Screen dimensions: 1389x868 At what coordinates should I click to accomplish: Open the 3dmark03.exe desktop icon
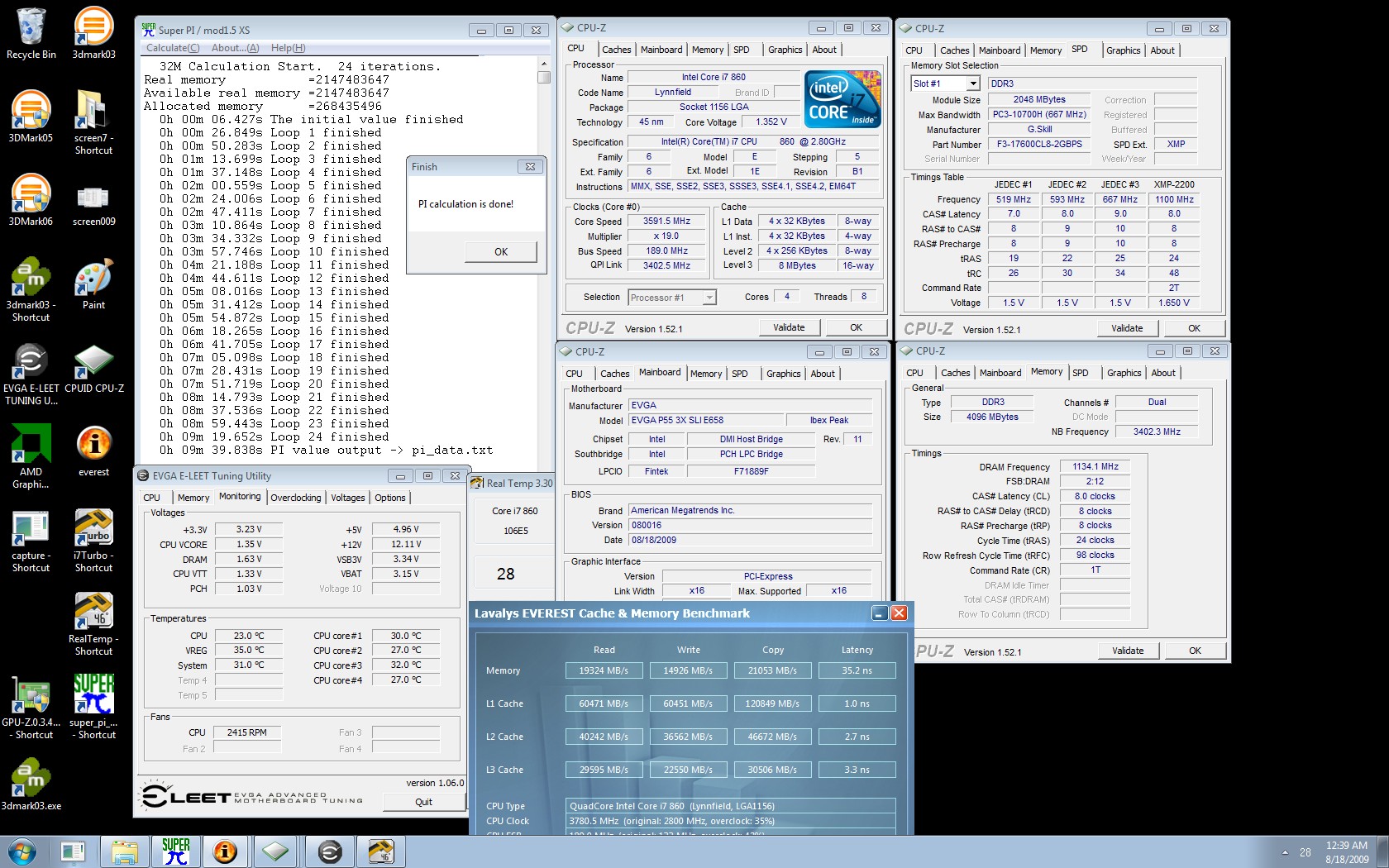[31, 785]
